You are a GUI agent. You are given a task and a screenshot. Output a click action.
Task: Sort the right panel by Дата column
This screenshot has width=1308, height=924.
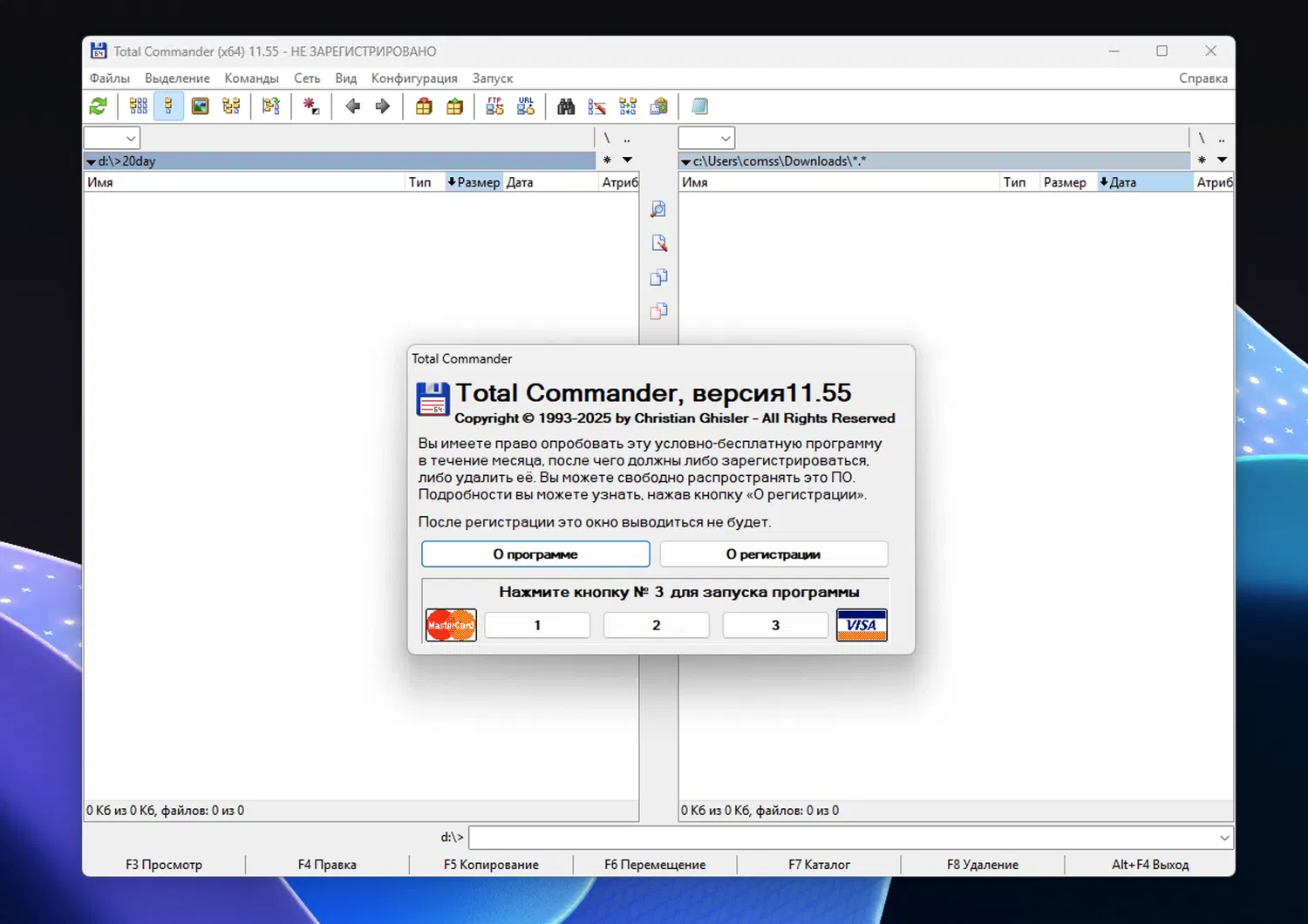click(x=1144, y=182)
